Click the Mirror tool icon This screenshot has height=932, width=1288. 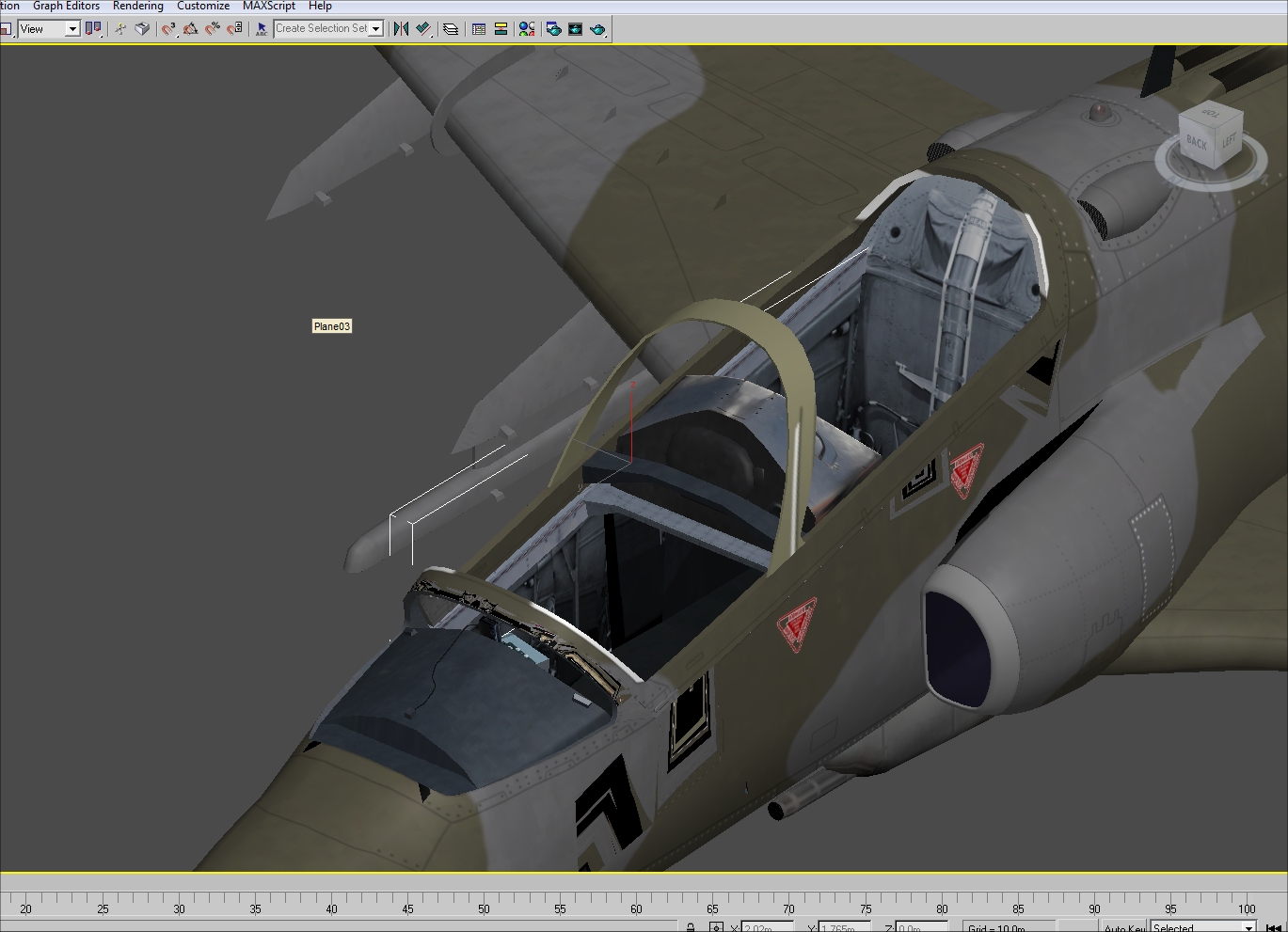coord(401,29)
